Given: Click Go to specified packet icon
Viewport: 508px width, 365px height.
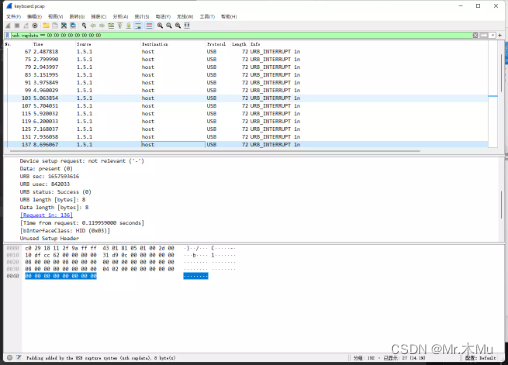Looking at the screenshot, I should tap(111, 26).
